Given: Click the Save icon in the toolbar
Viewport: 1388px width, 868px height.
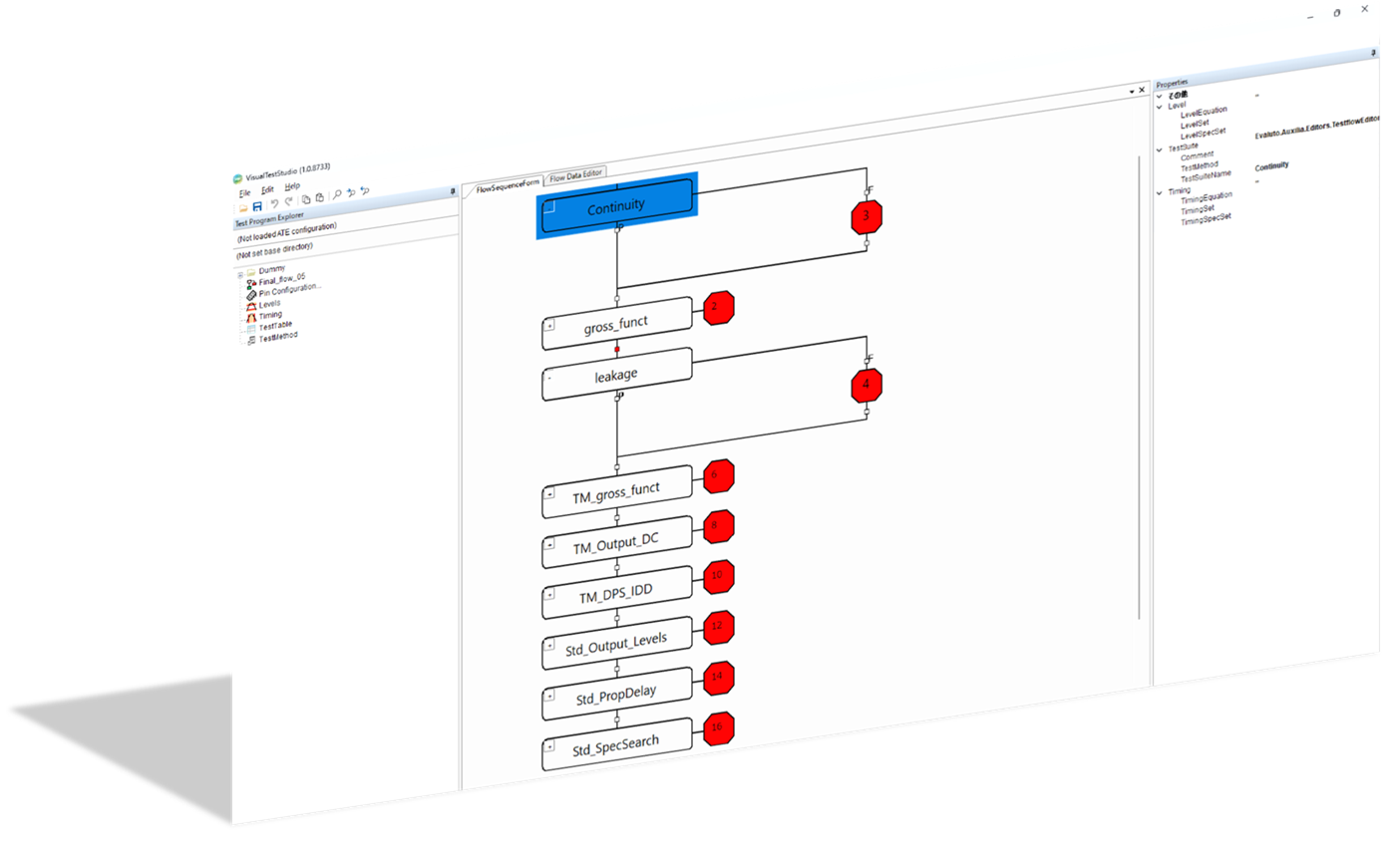Looking at the screenshot, I should tap(257, 206).
